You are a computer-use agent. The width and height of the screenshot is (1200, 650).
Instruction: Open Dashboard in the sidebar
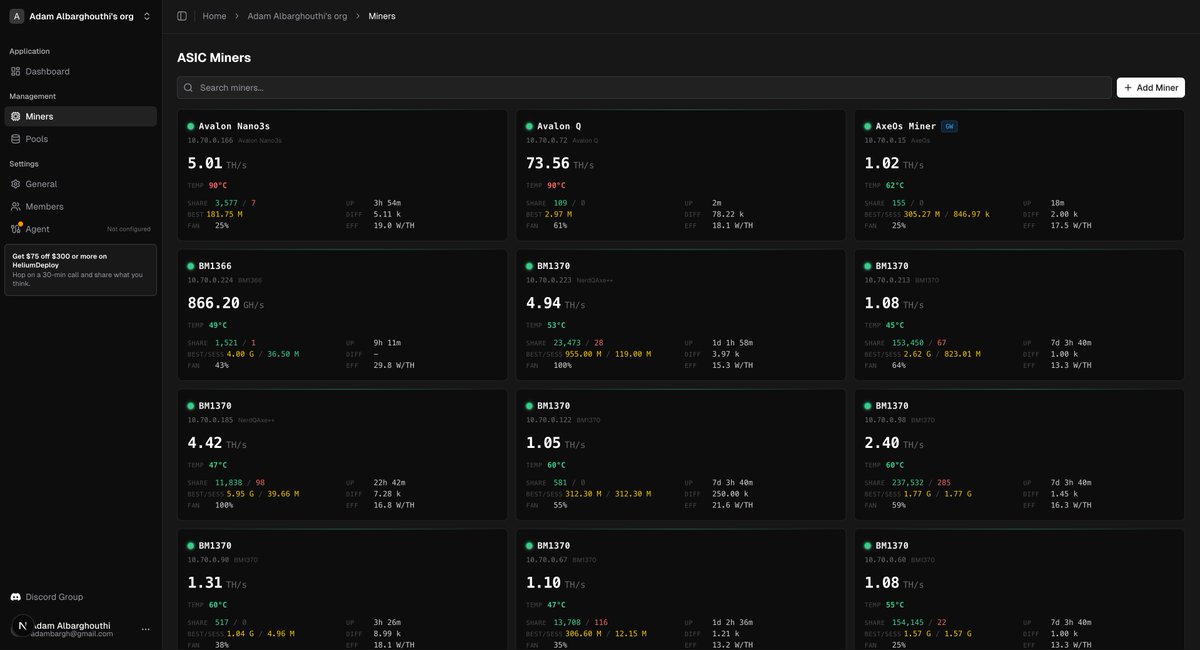[80, 72]
